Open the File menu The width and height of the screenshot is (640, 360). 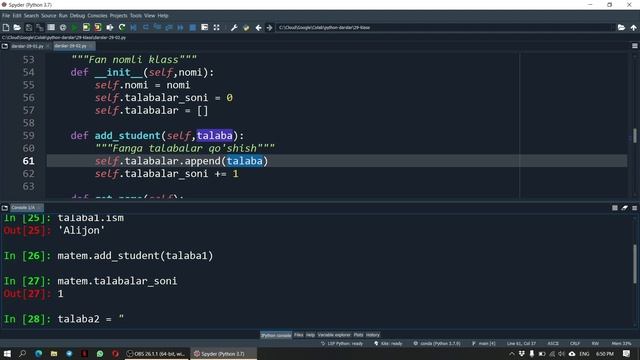6,16
